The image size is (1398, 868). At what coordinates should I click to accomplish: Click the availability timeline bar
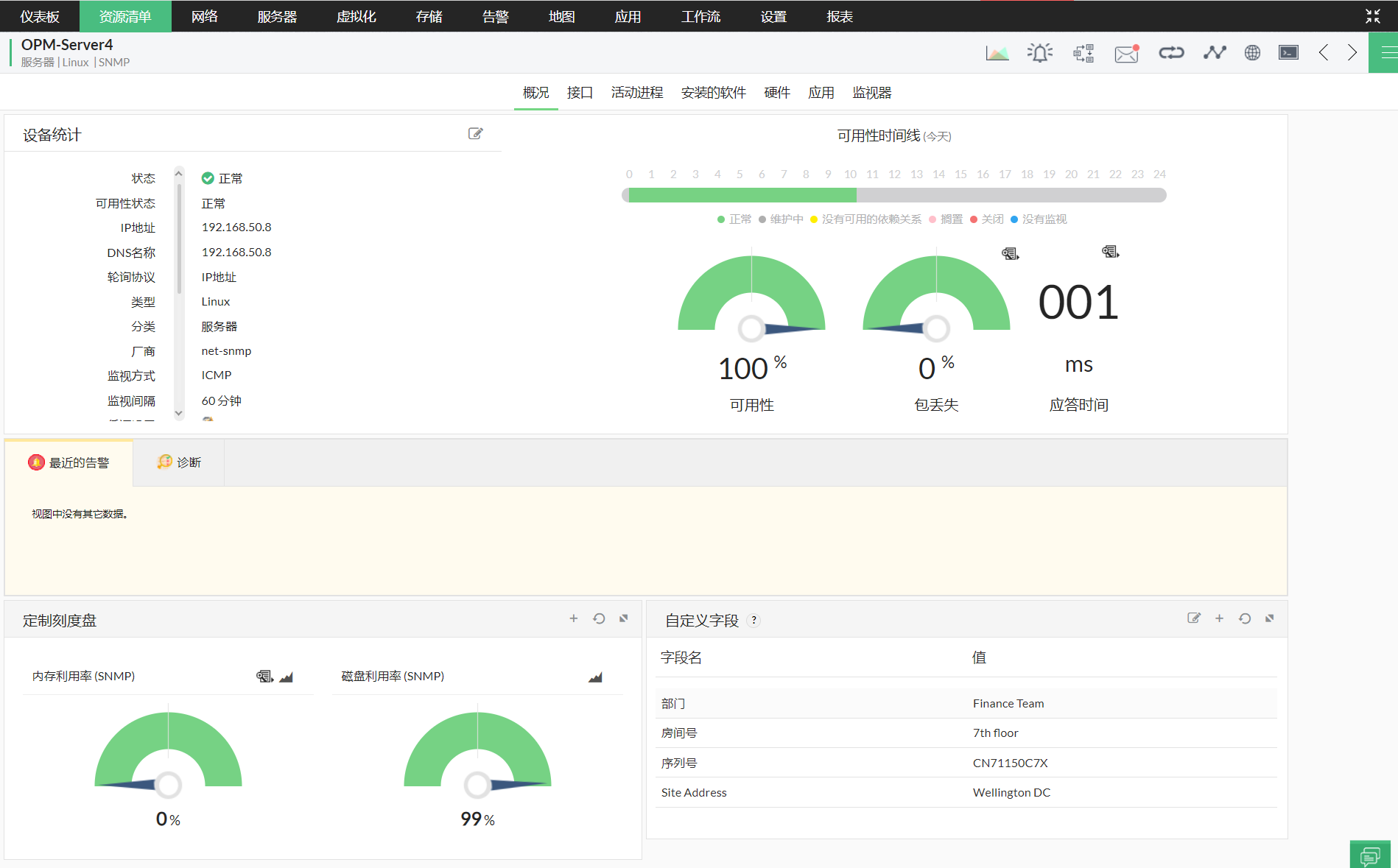click(x=893, y=195)
